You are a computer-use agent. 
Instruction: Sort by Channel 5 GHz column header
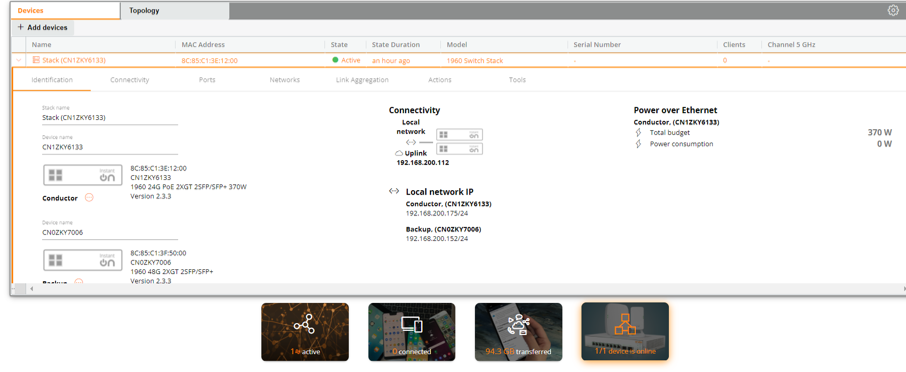791,44
